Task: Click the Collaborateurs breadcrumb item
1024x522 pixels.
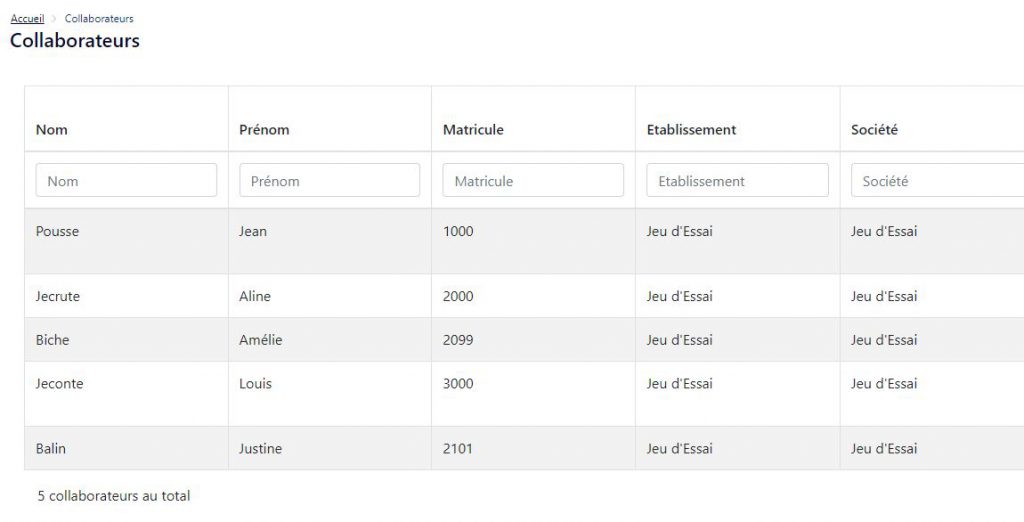Action: (x=99, y=18)
